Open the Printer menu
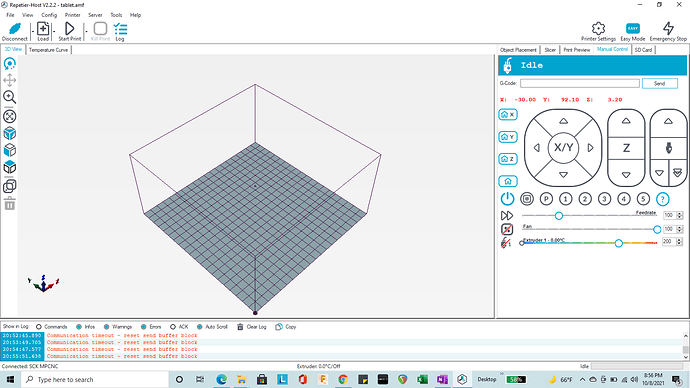The height and width of the screenshot is (388, 690). click(73, 15)
